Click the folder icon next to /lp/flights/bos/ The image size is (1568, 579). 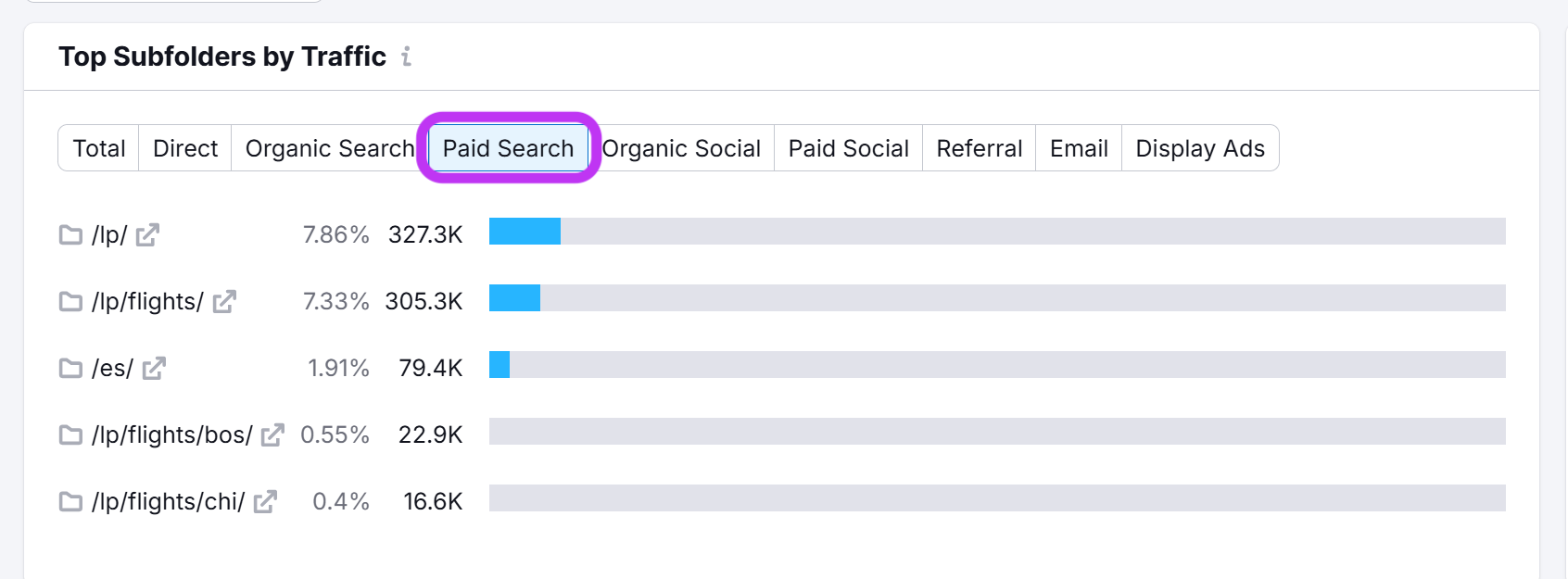(70, 434)
